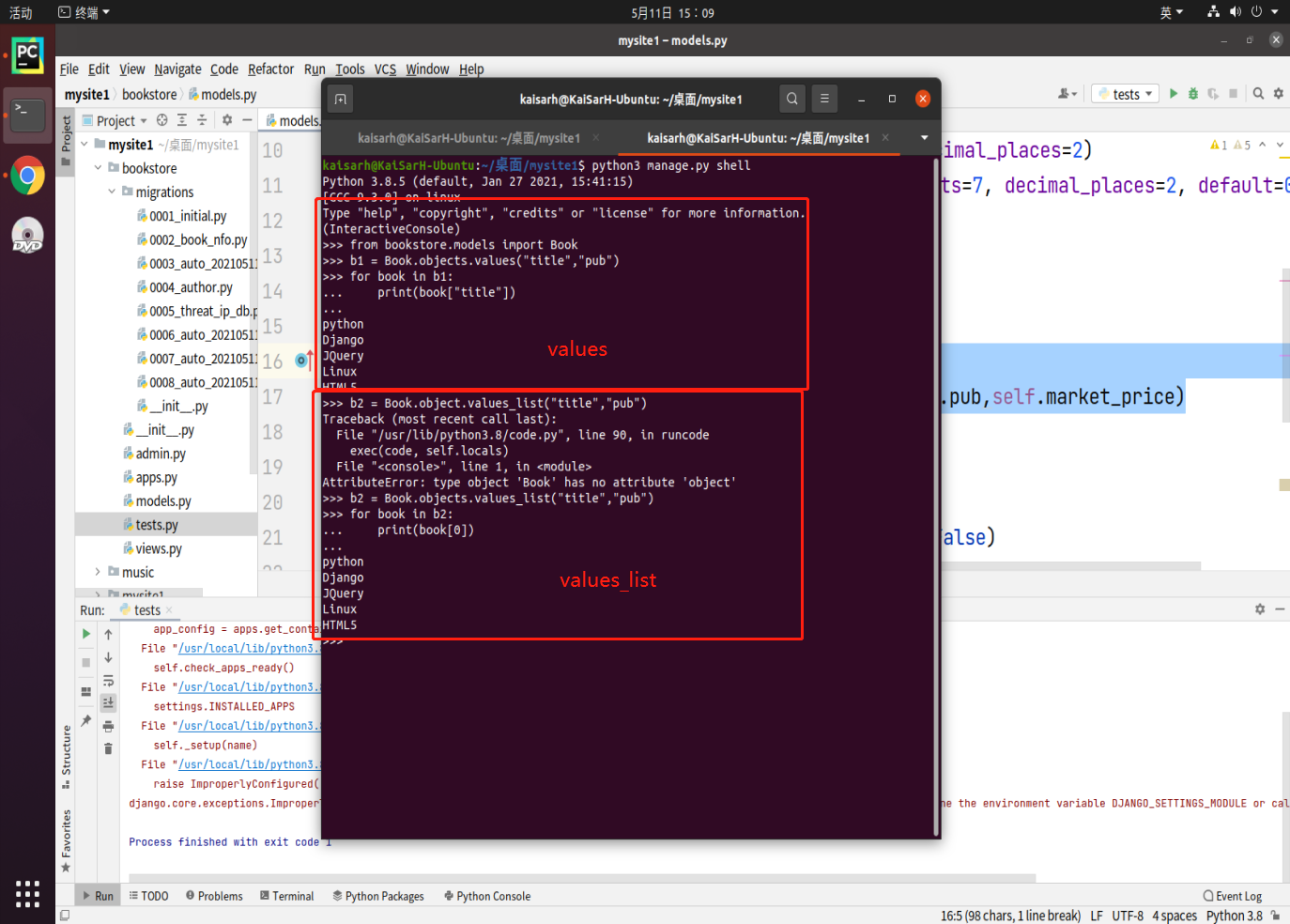Click Restore Layout icon in Run panel
The height and width of the screenshot is (924, 1290).
(x=86, y=692)
